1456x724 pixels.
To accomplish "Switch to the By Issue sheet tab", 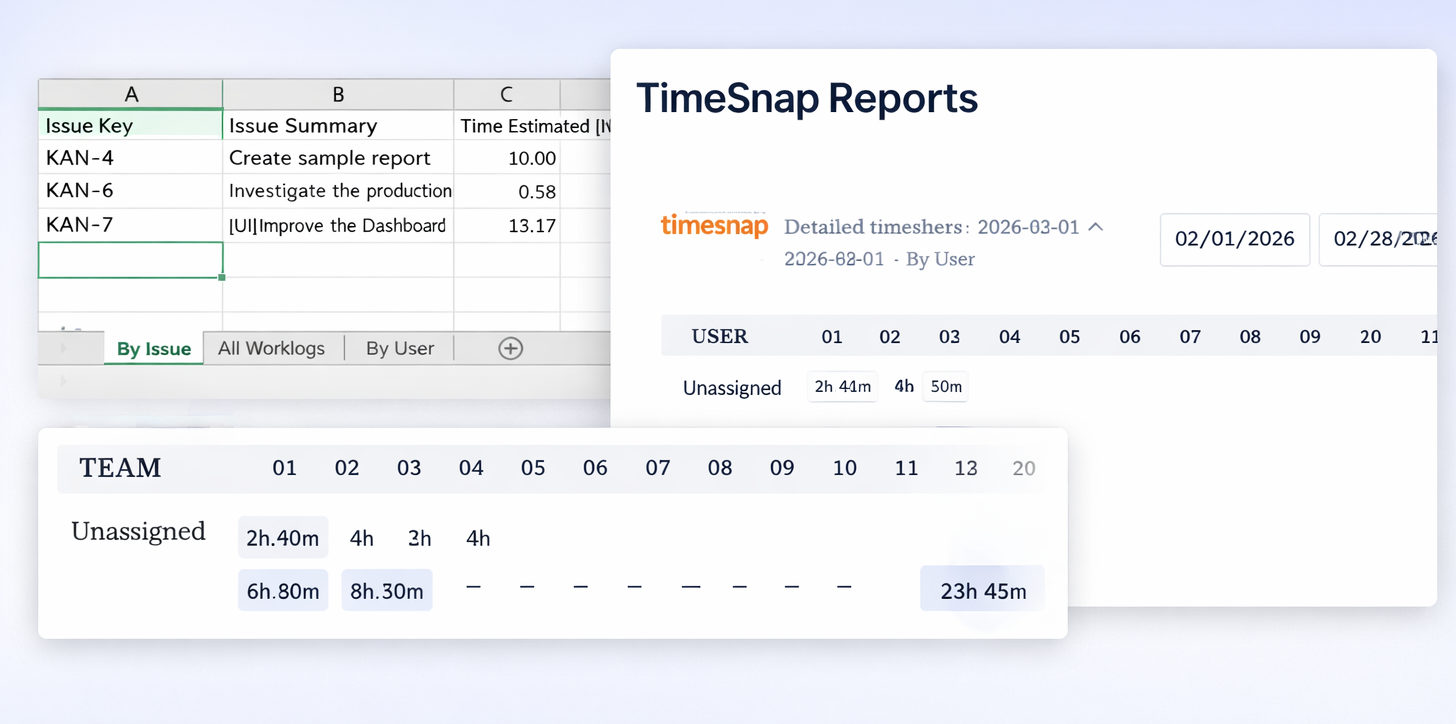I will click(x=153, y=349).
